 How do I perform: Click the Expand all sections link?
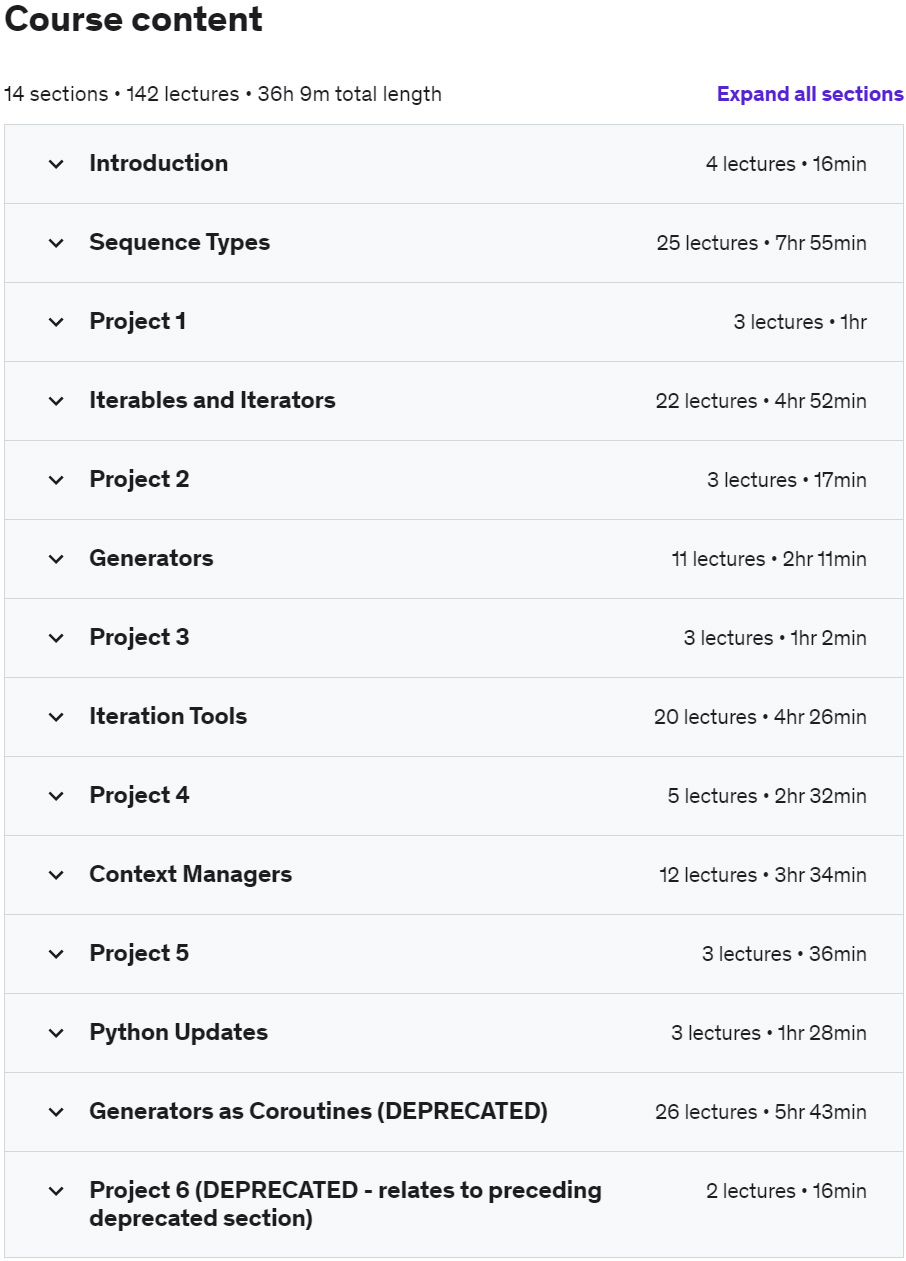(x=810, y=94)
